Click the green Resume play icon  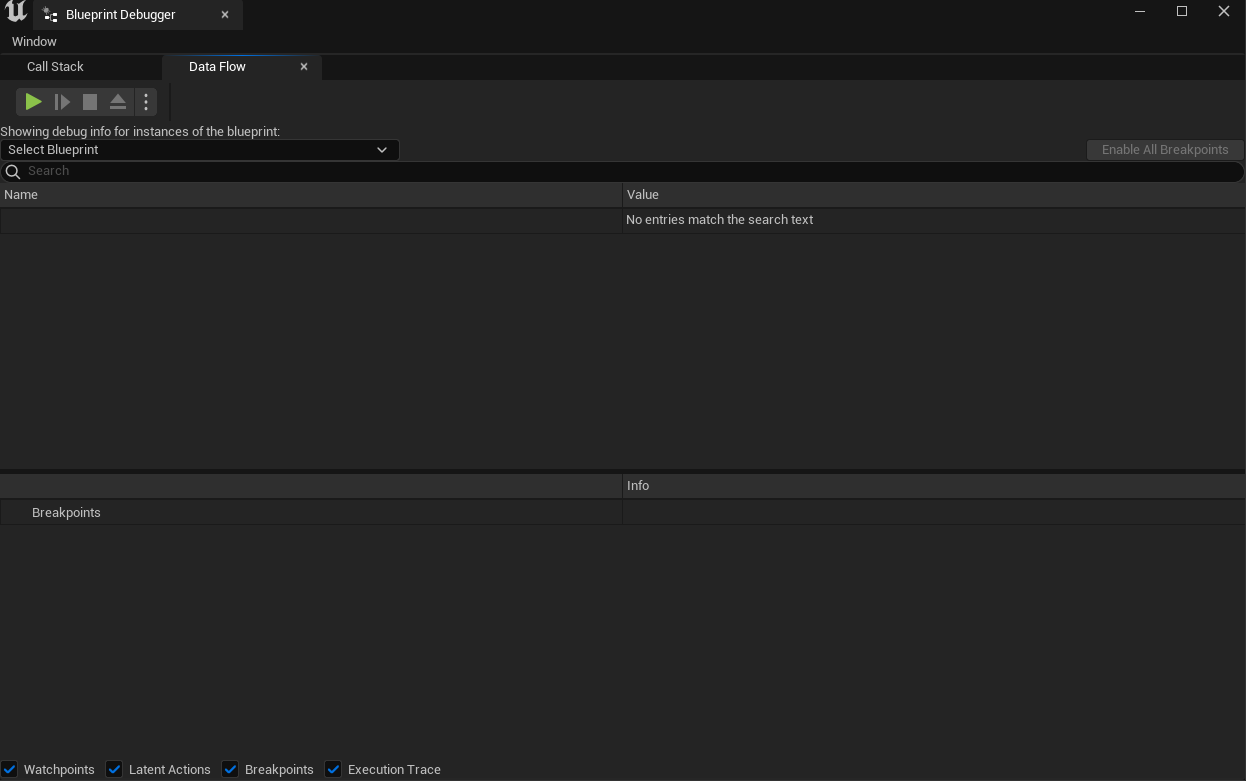tap(31, 101)
